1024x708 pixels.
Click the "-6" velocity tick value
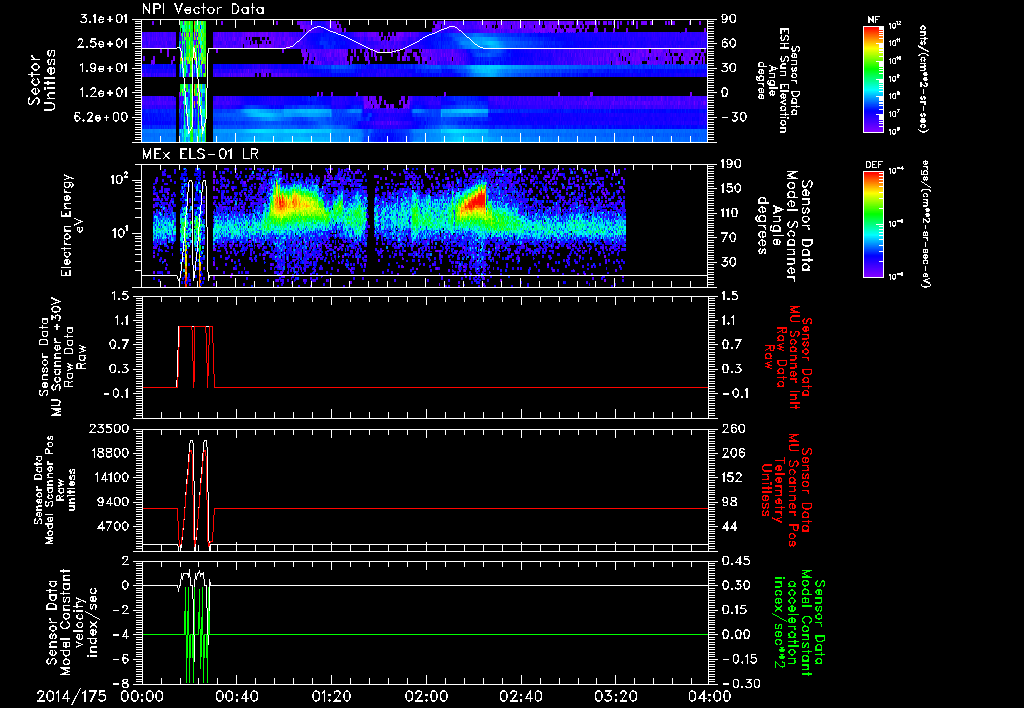tap(123, 659)
